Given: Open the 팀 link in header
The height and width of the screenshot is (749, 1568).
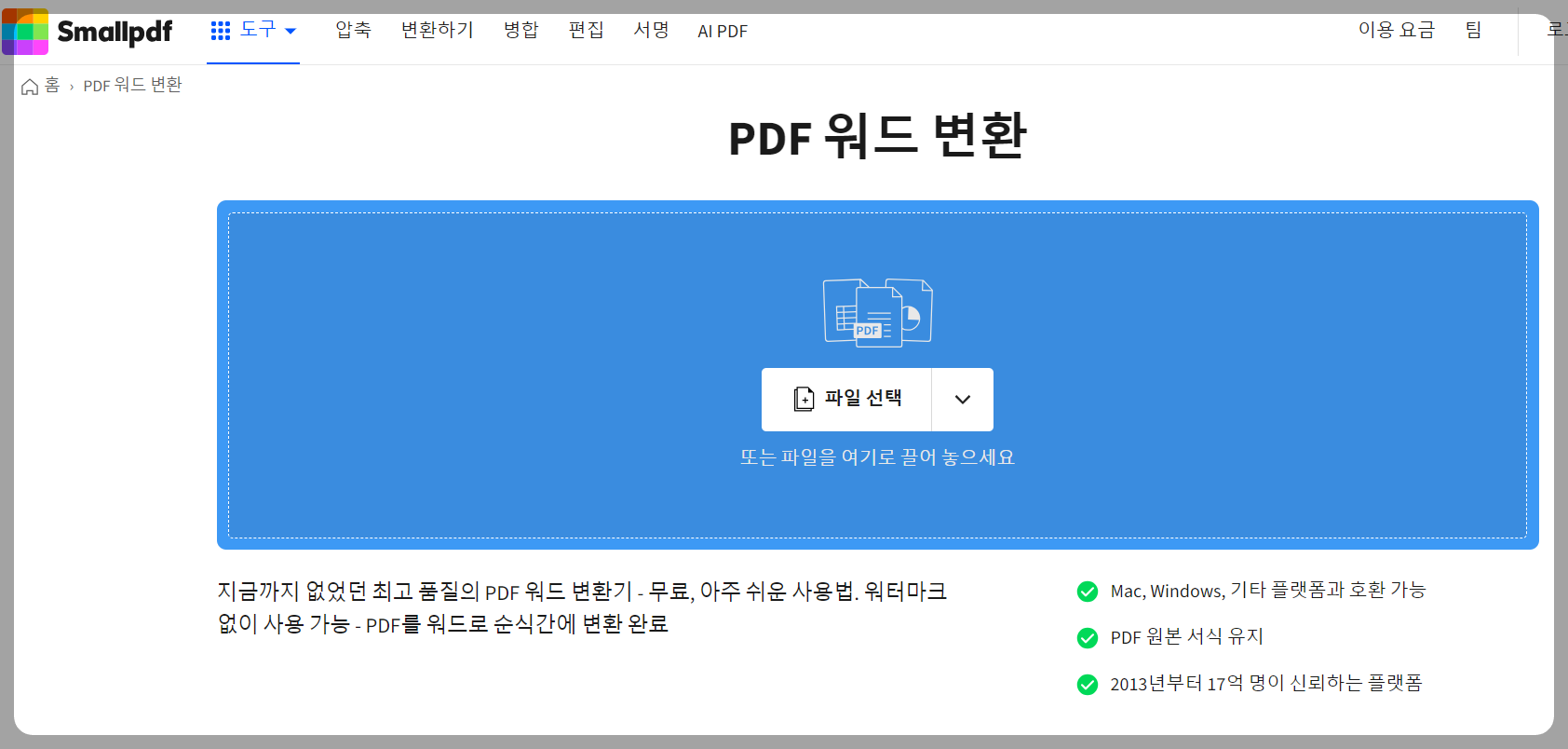Looking at the screenshot, I should tap(1473, 31).
